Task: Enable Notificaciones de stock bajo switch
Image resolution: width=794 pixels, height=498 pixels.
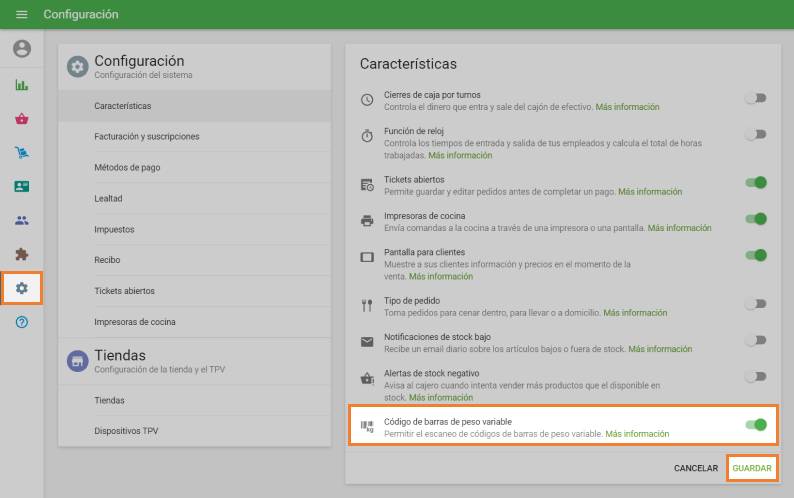Action: [x=756, y=340]
